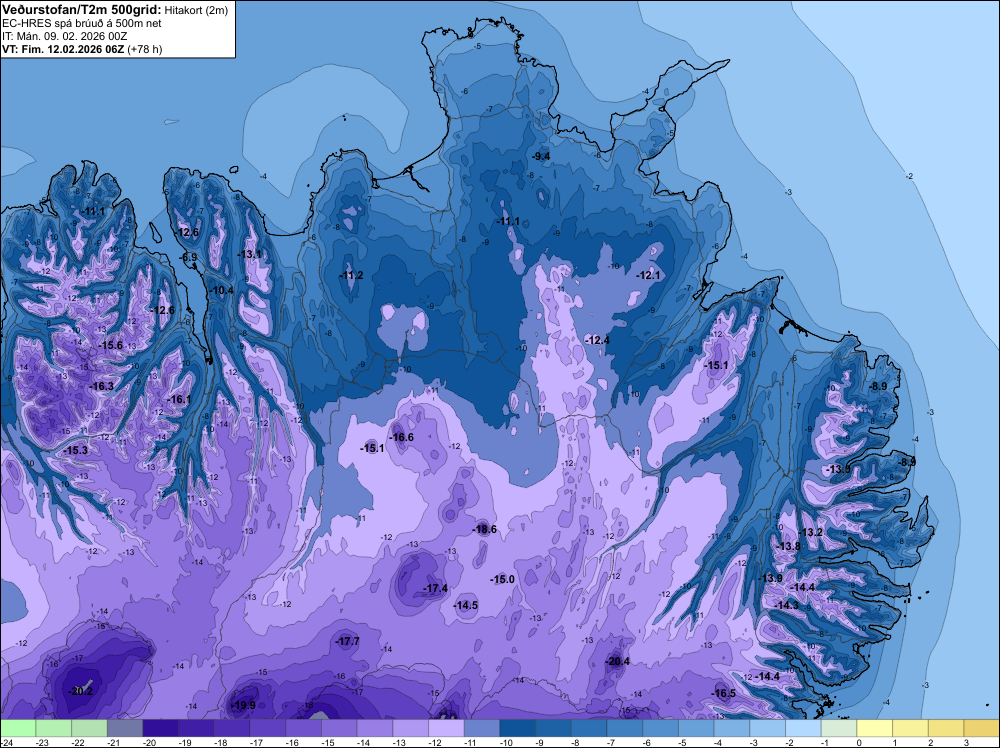1000x748 pixels.
Task: Click the -19.9 temperature label
Action: pos(243,705)
